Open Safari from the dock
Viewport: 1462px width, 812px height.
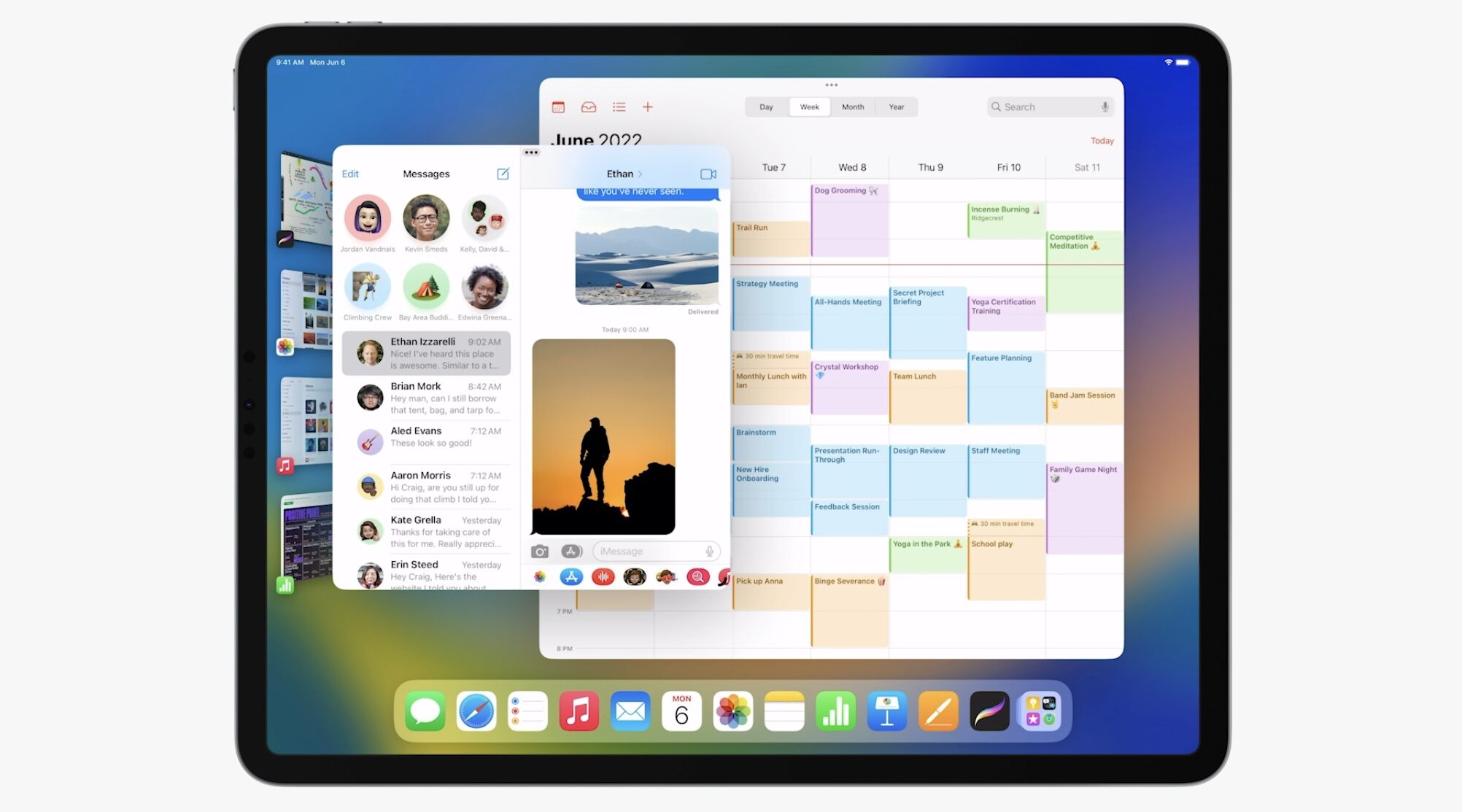pos(474,711)
